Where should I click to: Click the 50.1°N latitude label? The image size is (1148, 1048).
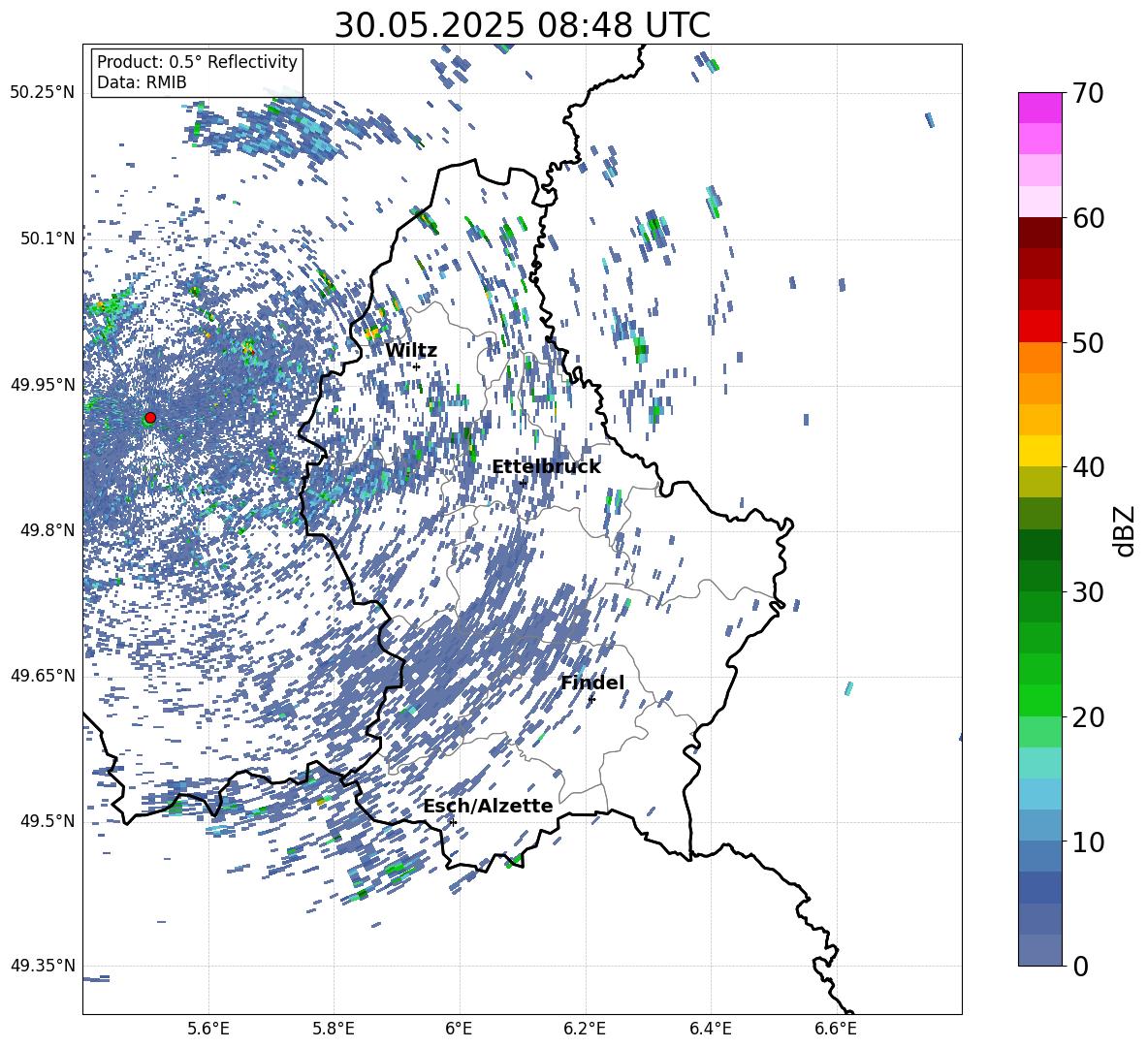[47, 238]
